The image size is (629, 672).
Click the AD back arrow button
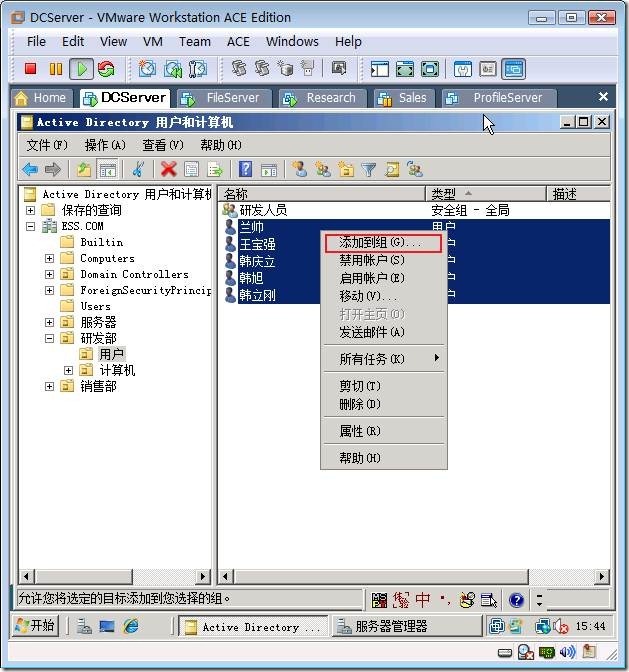click(x=30, y=170)
